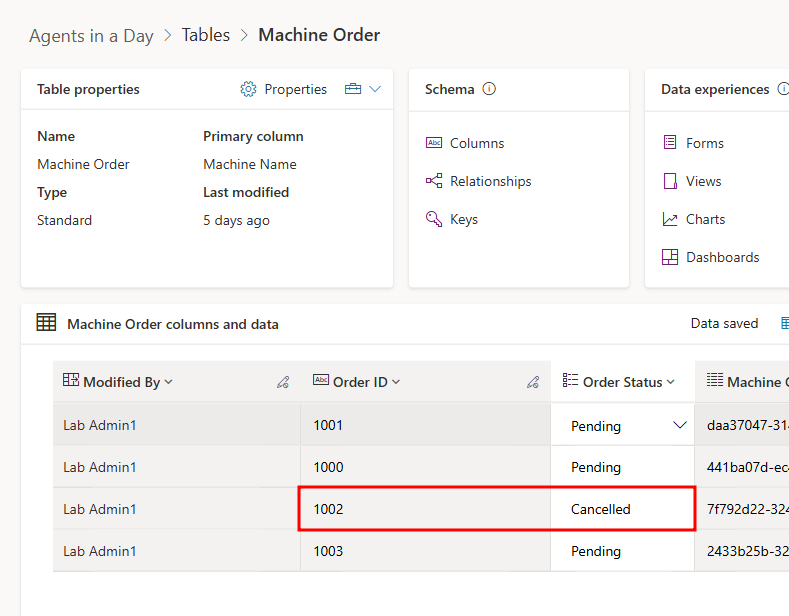
Task: Click the Relationships icon in Schema
Action: pos(434,181)
